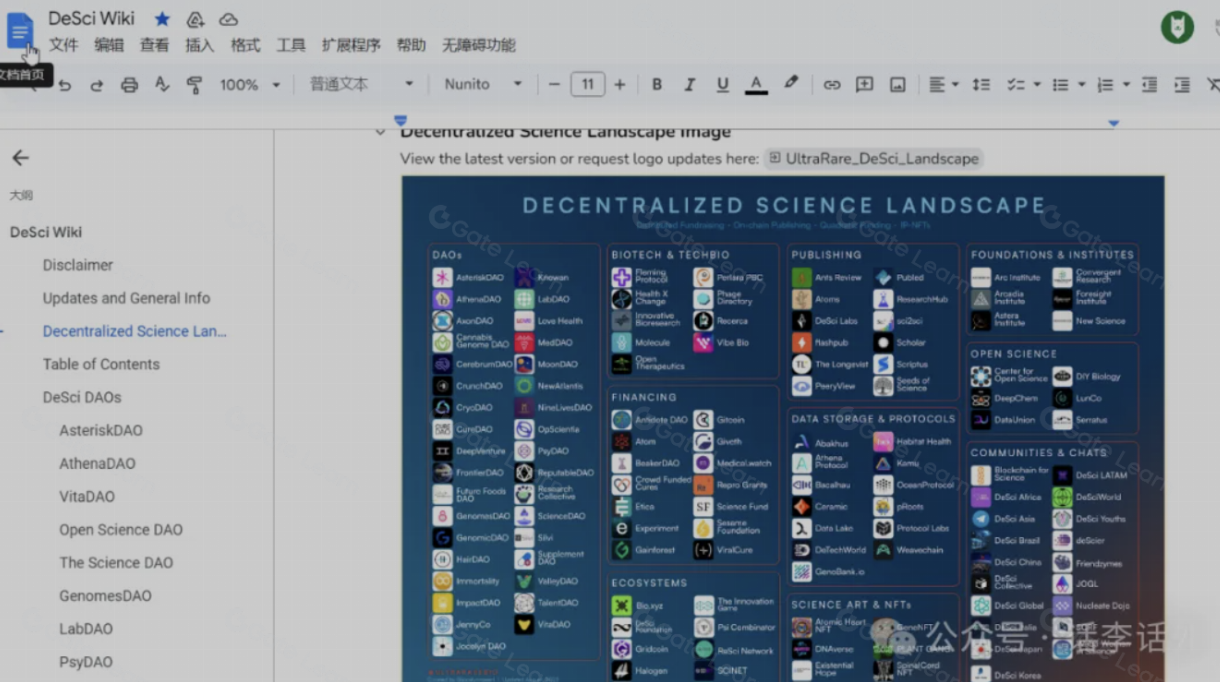The height and width of the screenshot is (682, 1220).
Task: Open the 扩展程序 menu
Action: pyautogui.click(x=351, y=45)
